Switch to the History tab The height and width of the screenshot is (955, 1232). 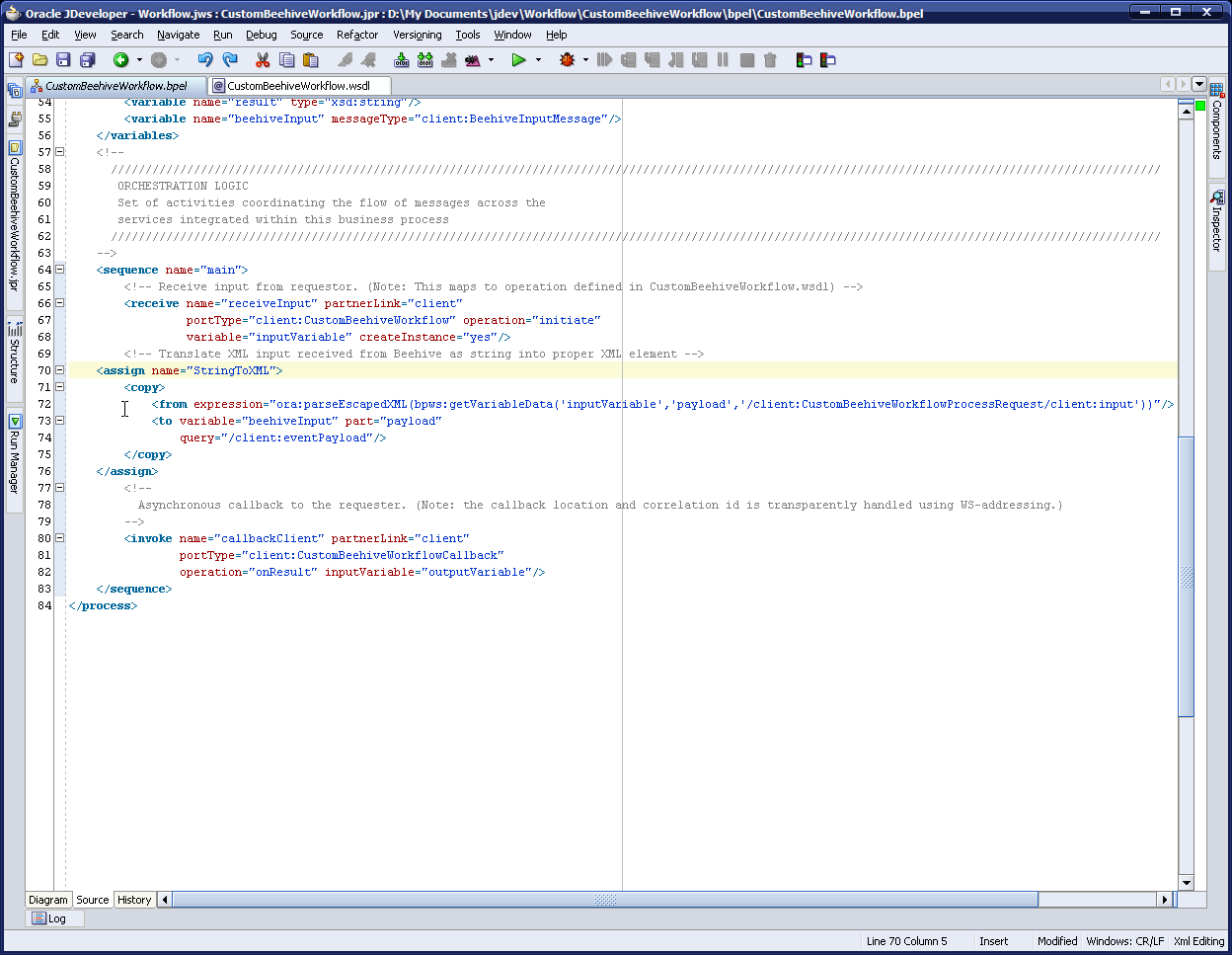point(134,900)
